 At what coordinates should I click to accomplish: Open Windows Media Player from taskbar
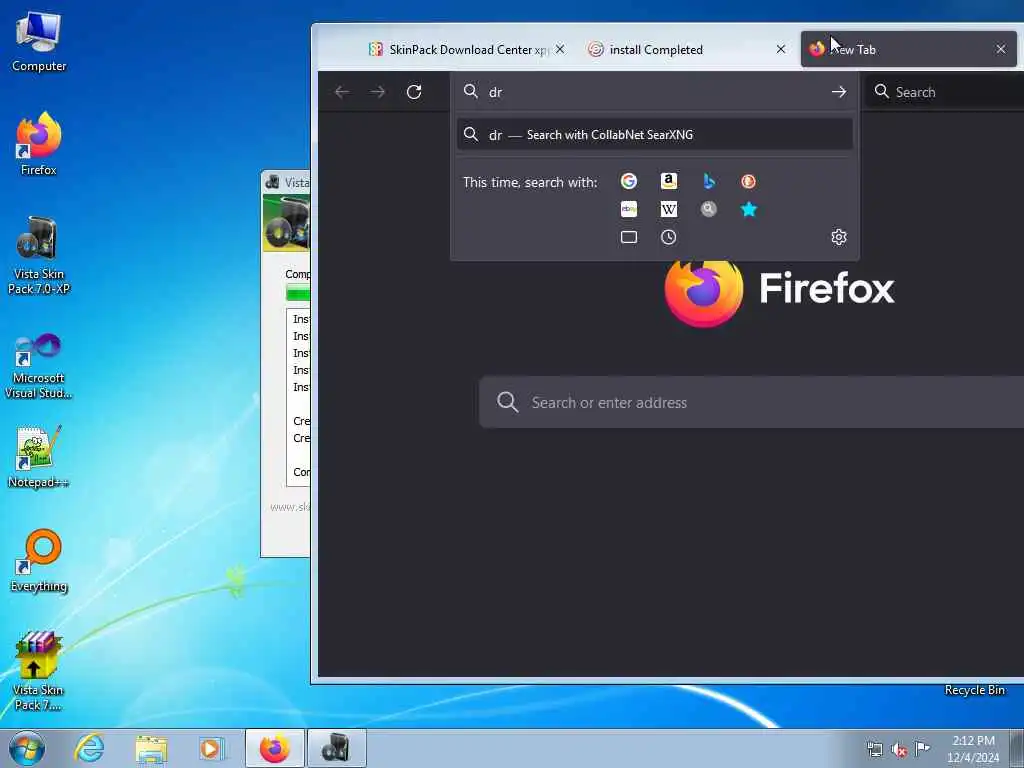pos(210,748)
